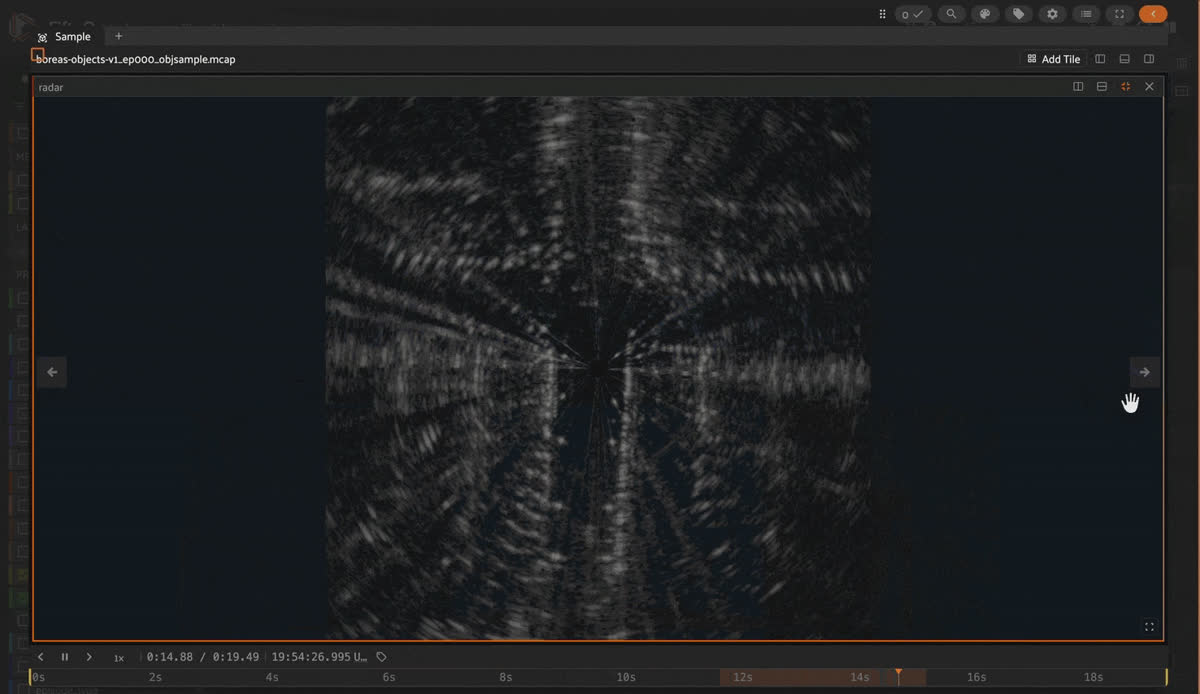The image size is (1200, 694).
Task: Click the radar image center
Action: point(598,368)
